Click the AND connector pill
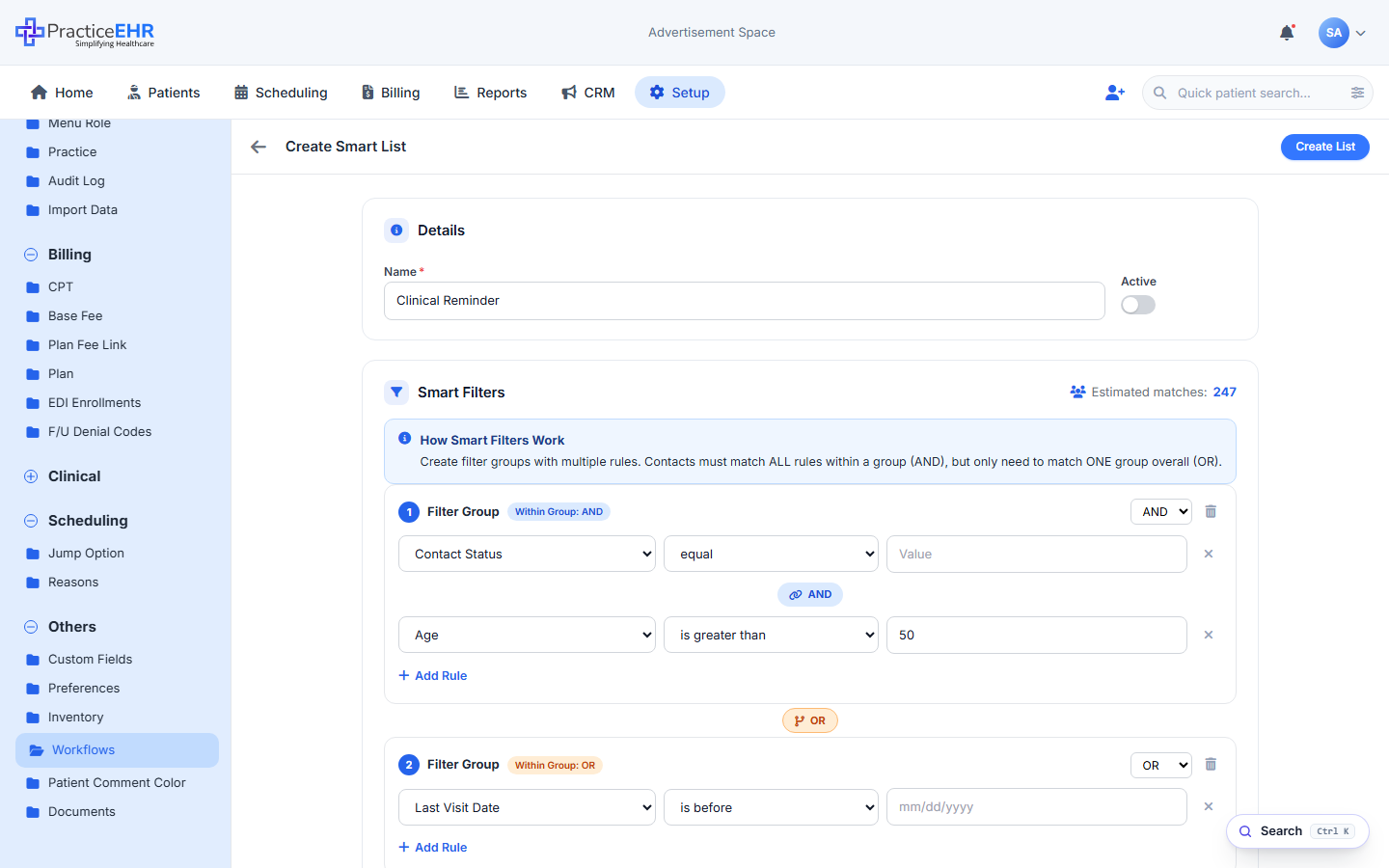The width and height of the screenshot is (1389, 868). 810,594
